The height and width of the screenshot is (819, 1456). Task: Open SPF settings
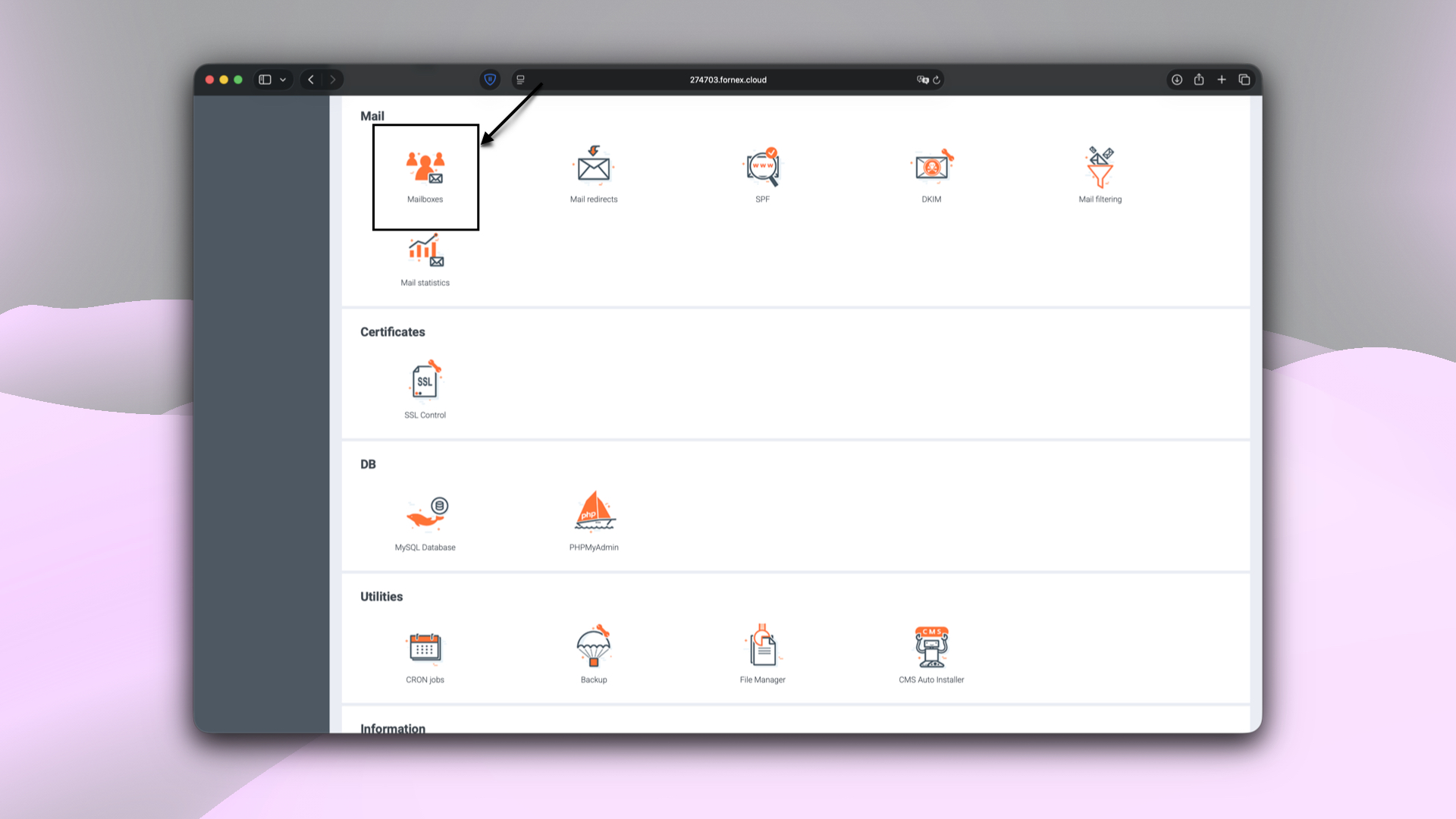762,174
